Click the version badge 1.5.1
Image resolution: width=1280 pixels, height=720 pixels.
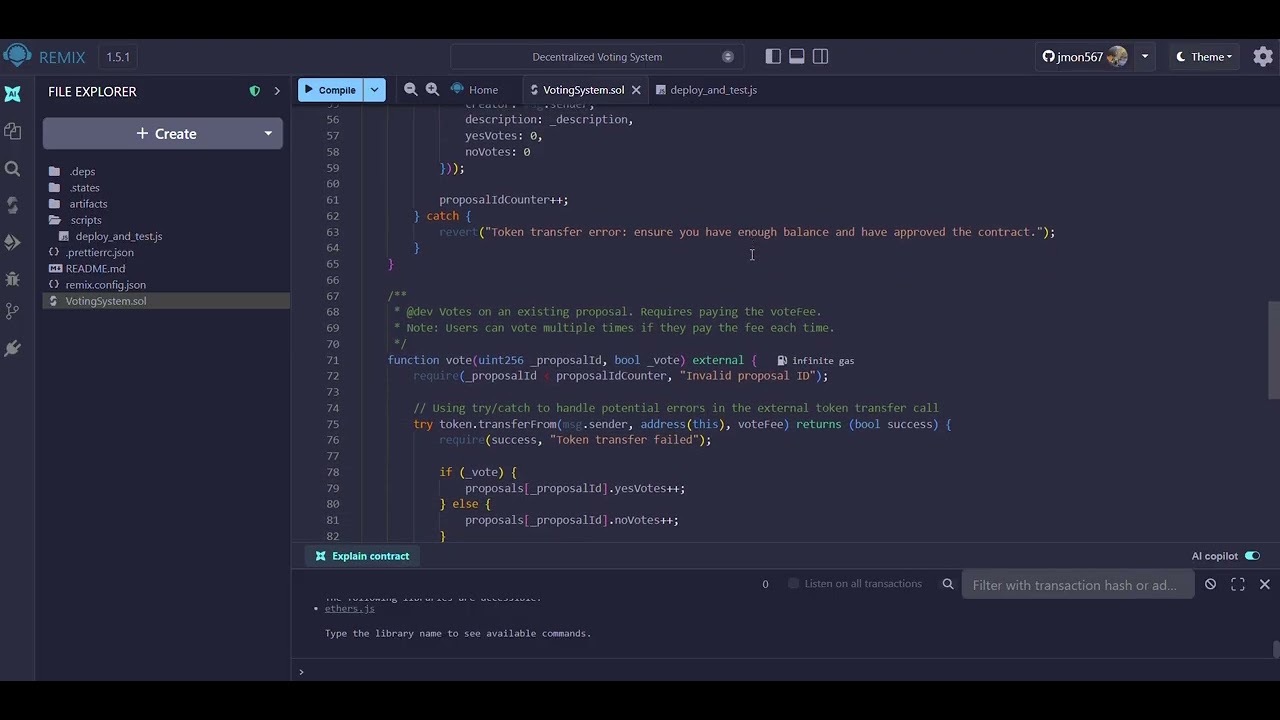pyautogui.click(x=118, y=57)
